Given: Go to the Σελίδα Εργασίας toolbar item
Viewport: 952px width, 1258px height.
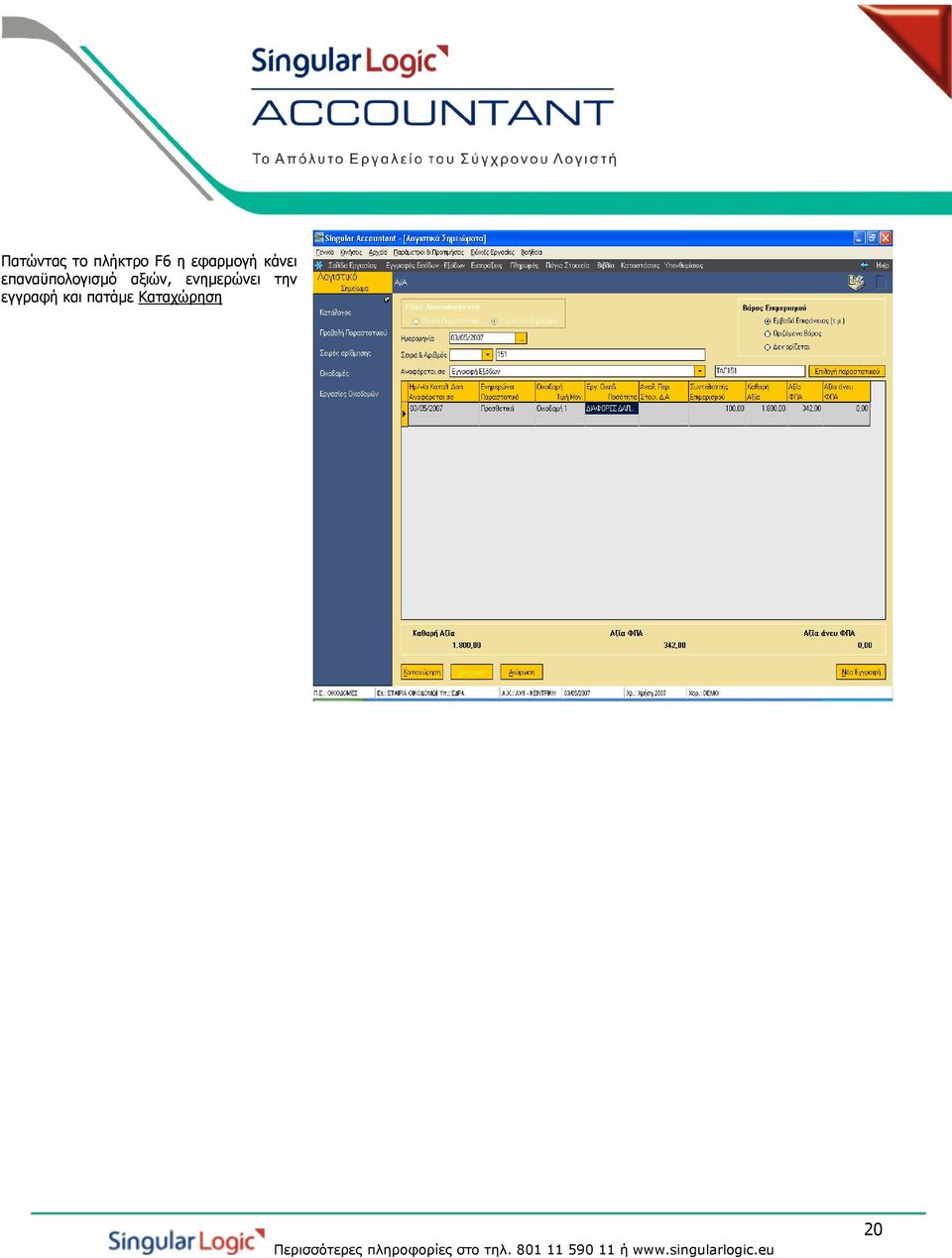Looking at the screenshot, I should (353, 265).
